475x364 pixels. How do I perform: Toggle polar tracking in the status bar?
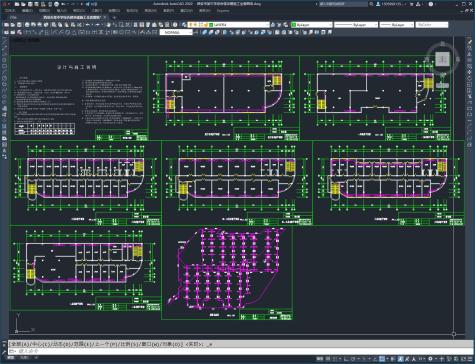(x=353, y=359)
